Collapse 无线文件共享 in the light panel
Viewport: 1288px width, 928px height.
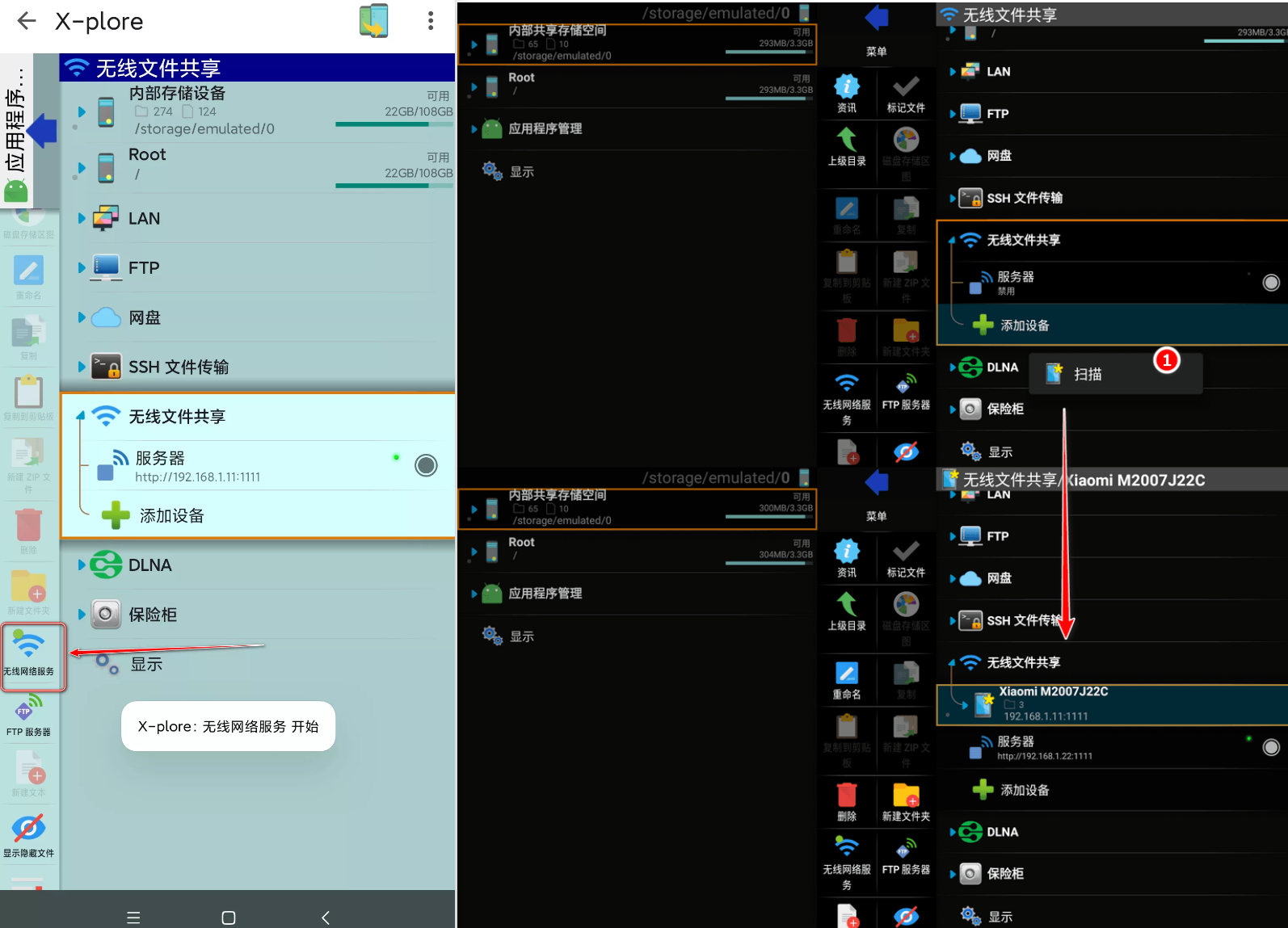coord(81,416)
